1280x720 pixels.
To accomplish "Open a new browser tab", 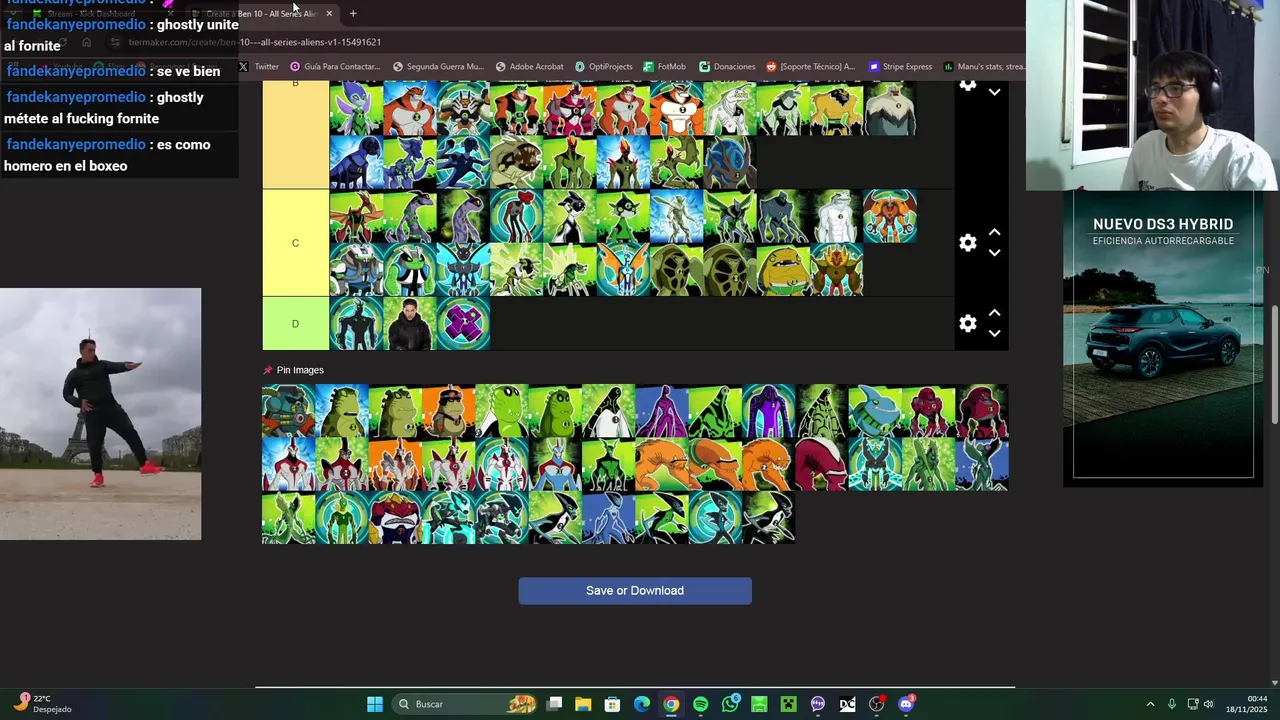I will [x=353, y=14].
